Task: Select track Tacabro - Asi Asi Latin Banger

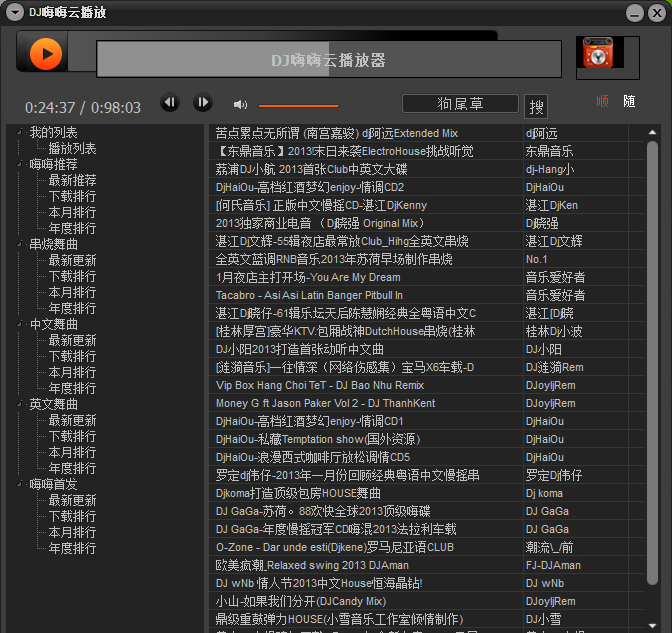Action: 309,295
